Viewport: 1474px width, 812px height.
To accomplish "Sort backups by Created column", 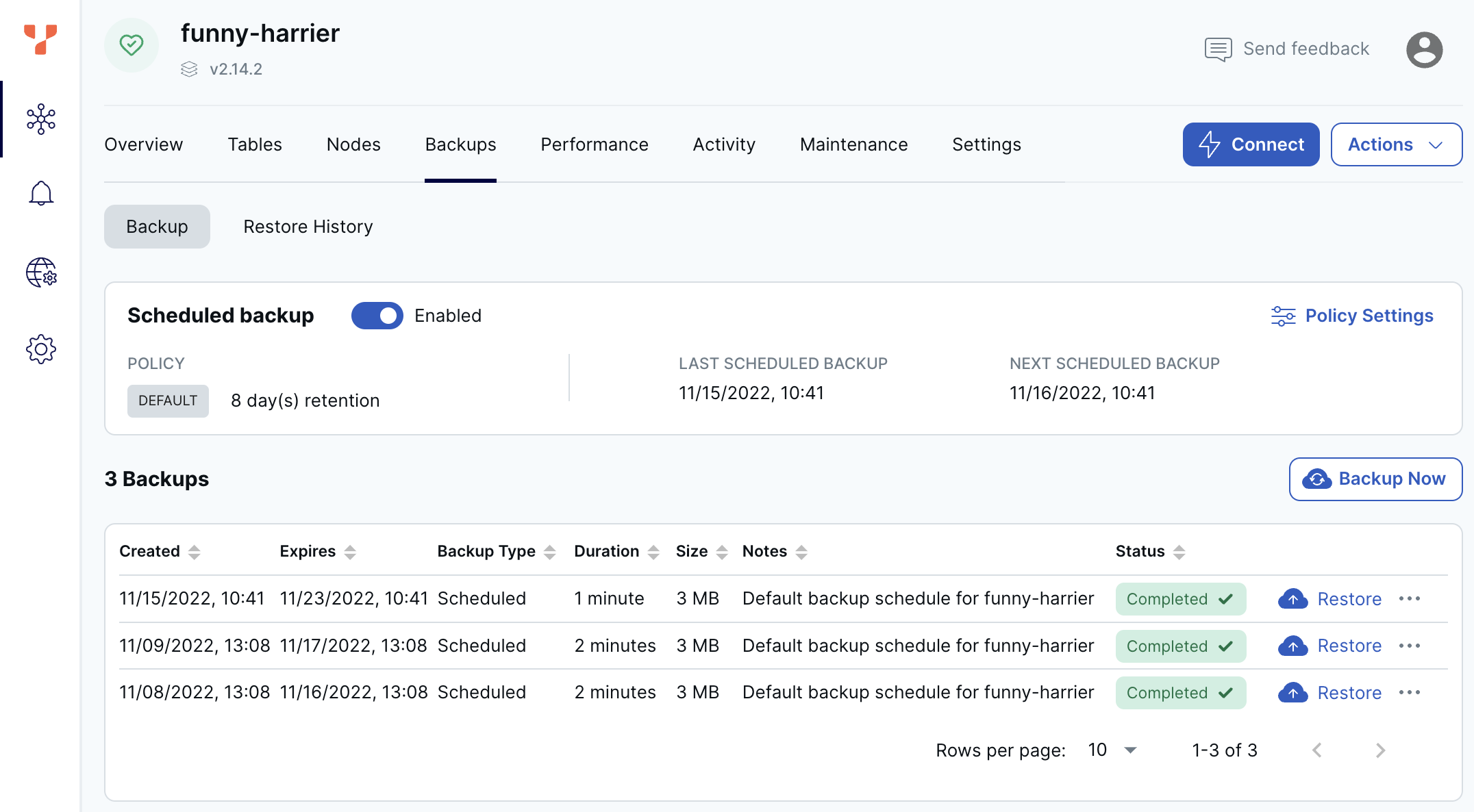I will pos(194,552).
